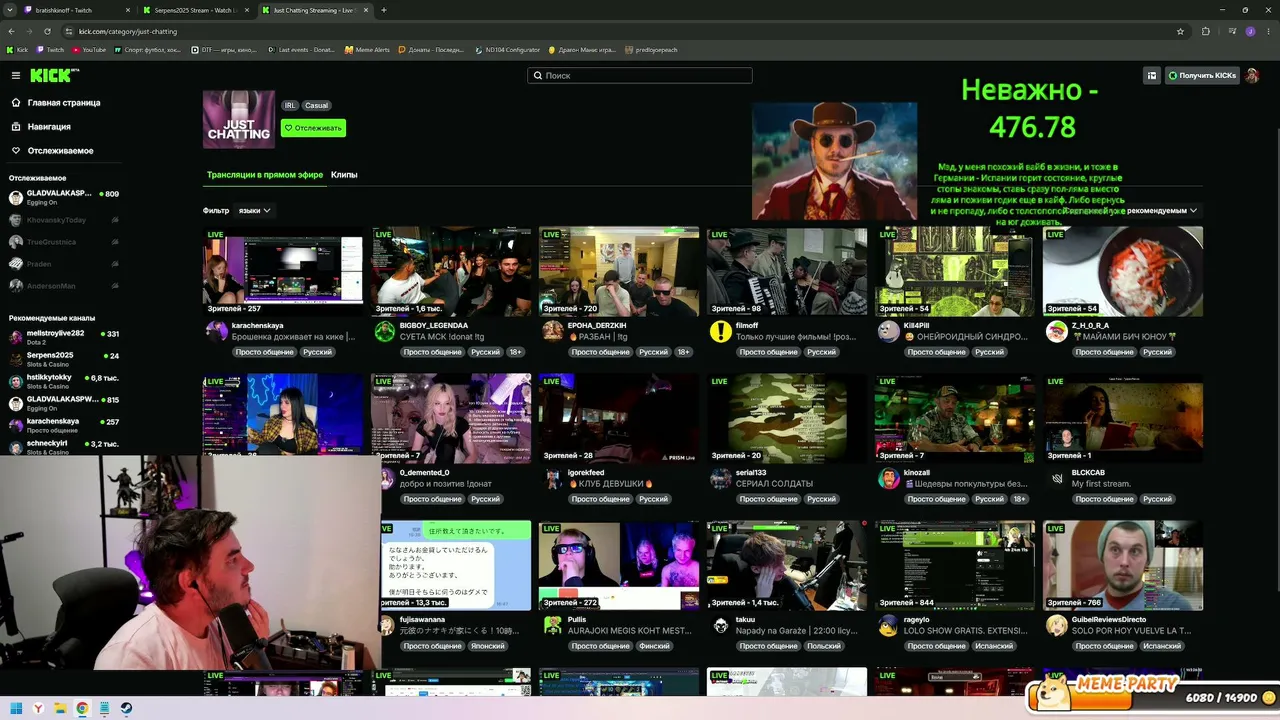The width and height of the screenshot is (1280, 720).
Task: Open the Chrome three-dot menu
Action: [1269, 31]
